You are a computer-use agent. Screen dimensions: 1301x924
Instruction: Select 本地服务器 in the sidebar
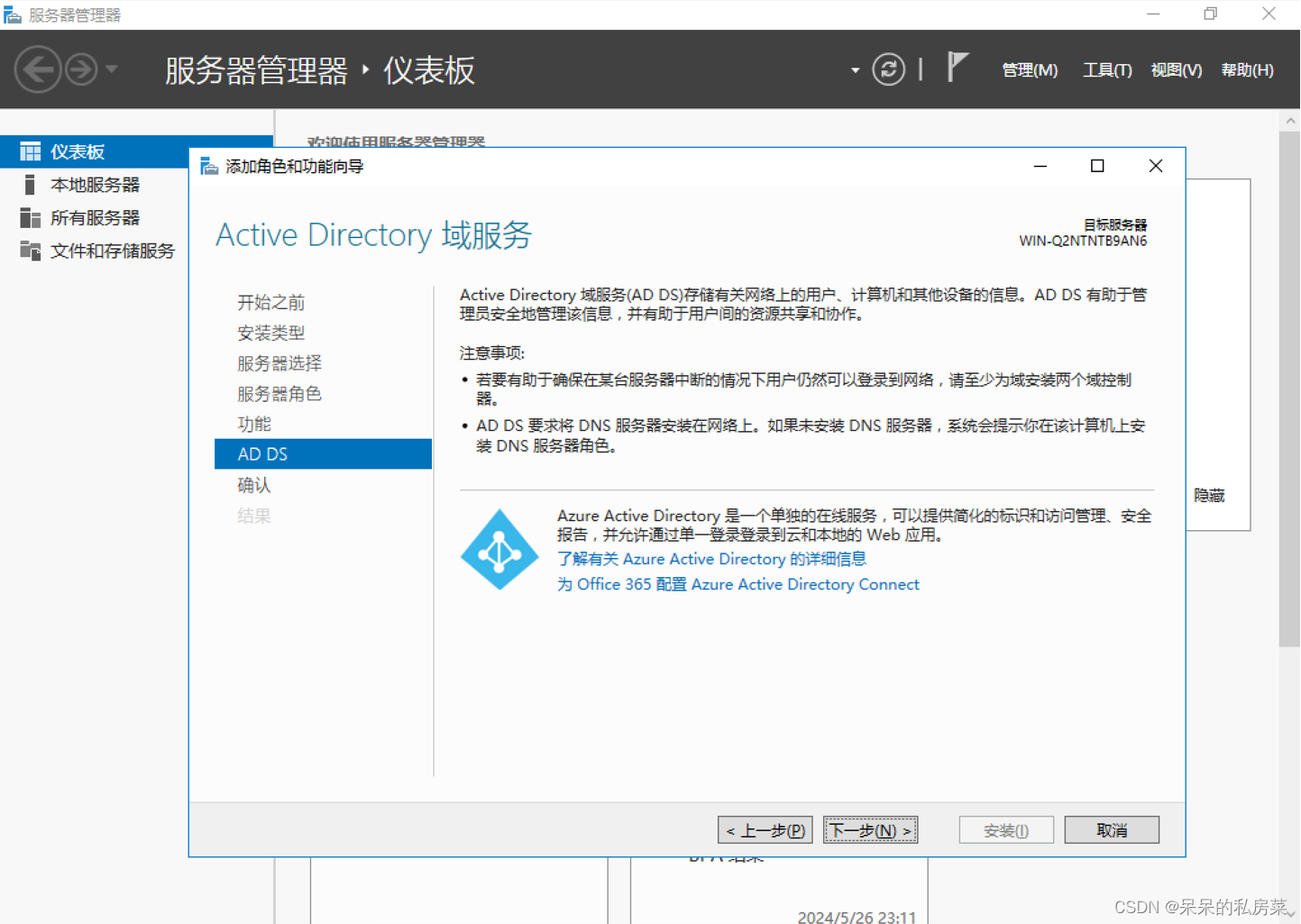(x=95, y=185)
